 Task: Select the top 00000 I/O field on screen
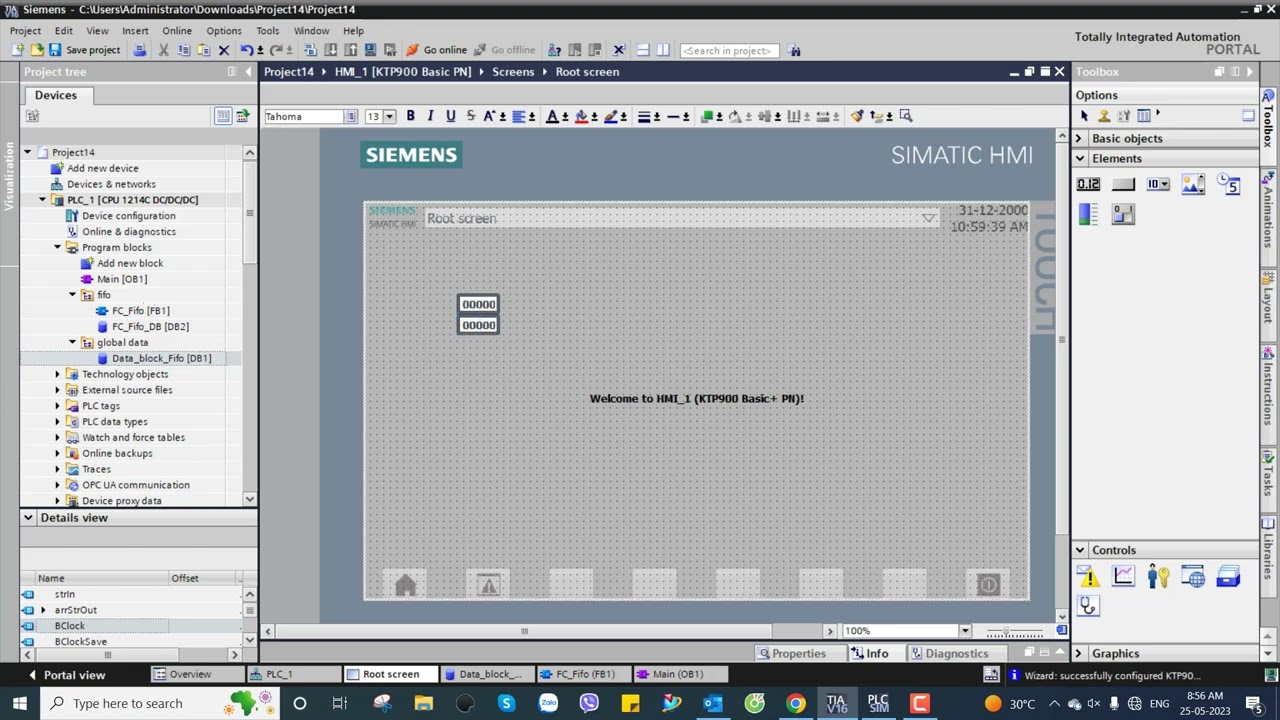(x=478, y=305)
